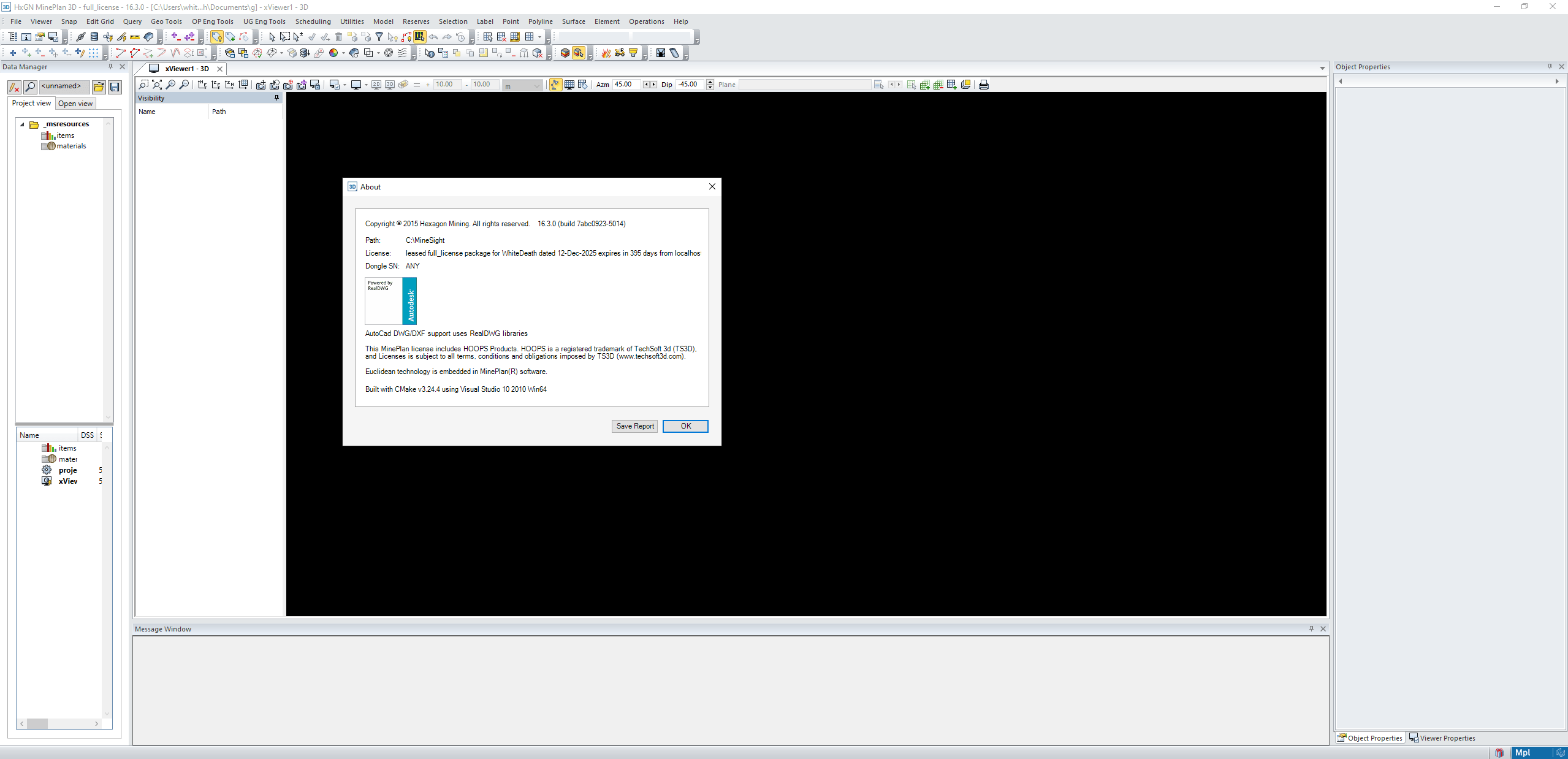Open the File menu

[16, 21]
